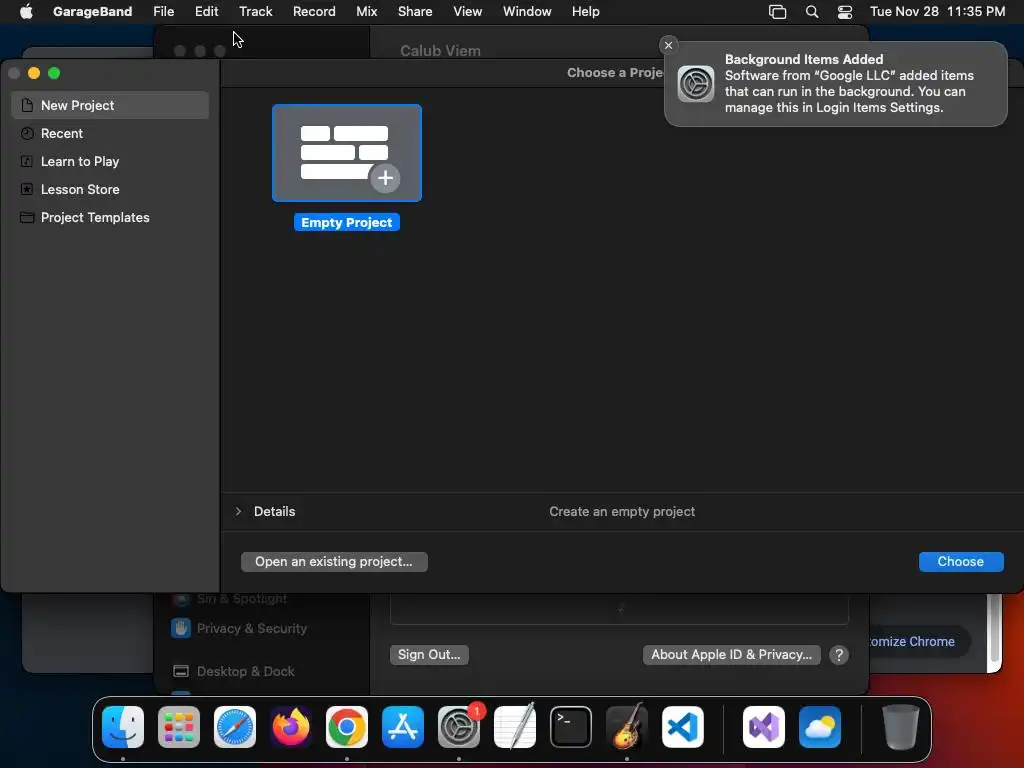Open the Apple menu
The image size is (1024, 768).
26,12
